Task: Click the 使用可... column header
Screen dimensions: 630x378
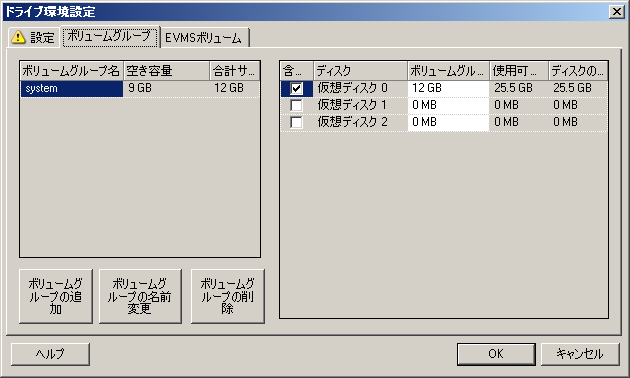Action: tap(519, 71)
